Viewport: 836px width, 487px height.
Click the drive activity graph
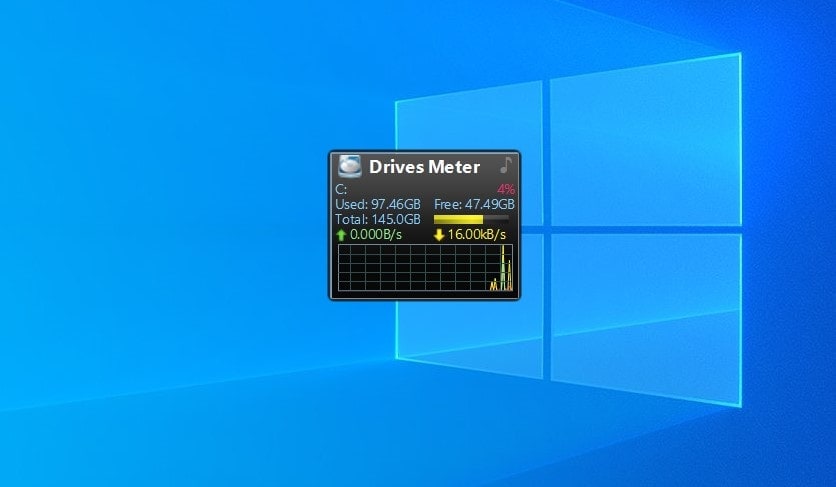[425, 268]
